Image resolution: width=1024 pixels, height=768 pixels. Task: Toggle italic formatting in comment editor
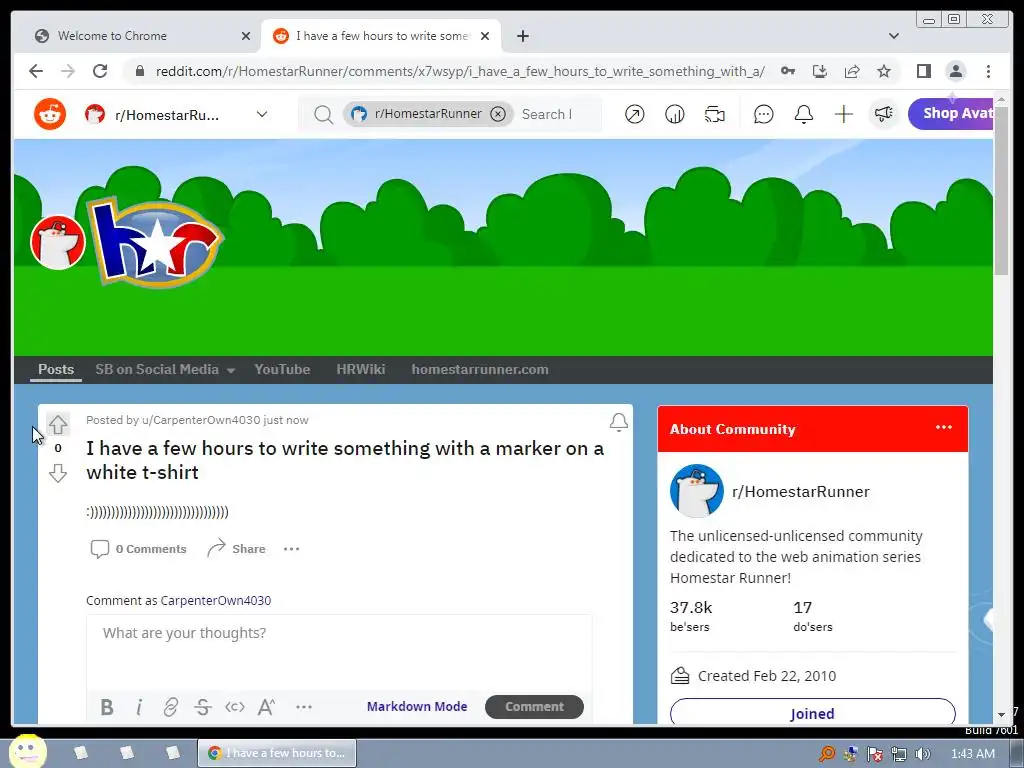coord(138,707)
